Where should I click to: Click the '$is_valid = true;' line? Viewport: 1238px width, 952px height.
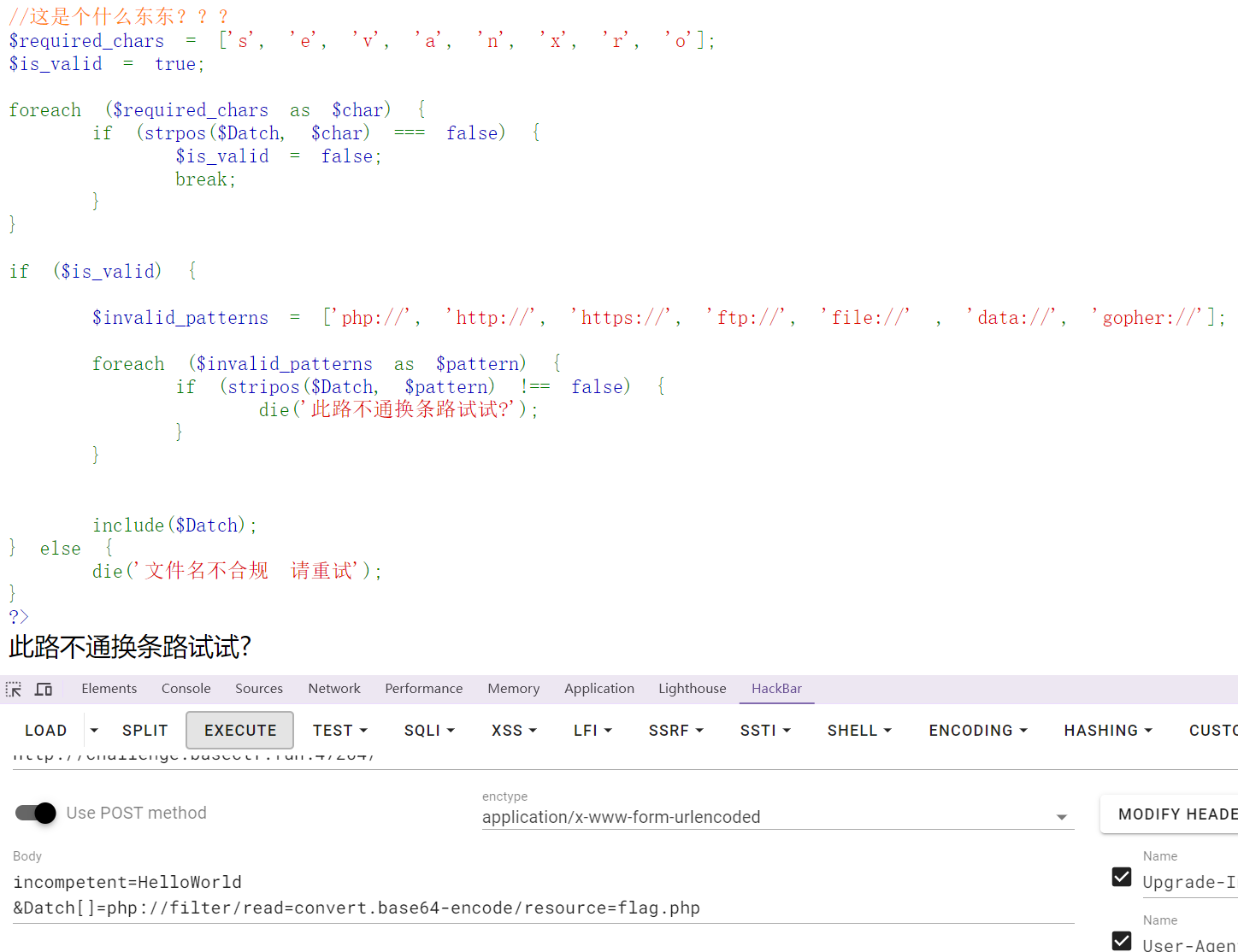click(x=107, y=64)
